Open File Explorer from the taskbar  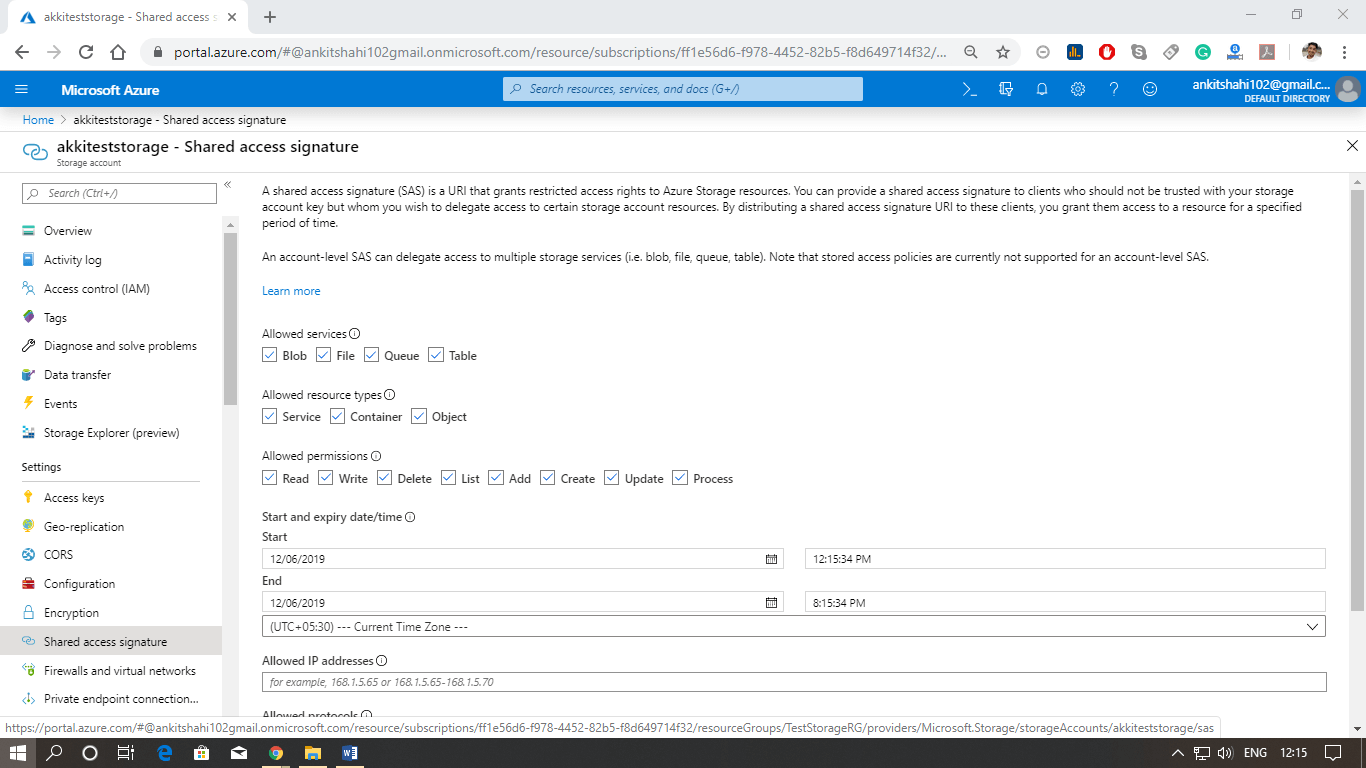tap(312, 752)
